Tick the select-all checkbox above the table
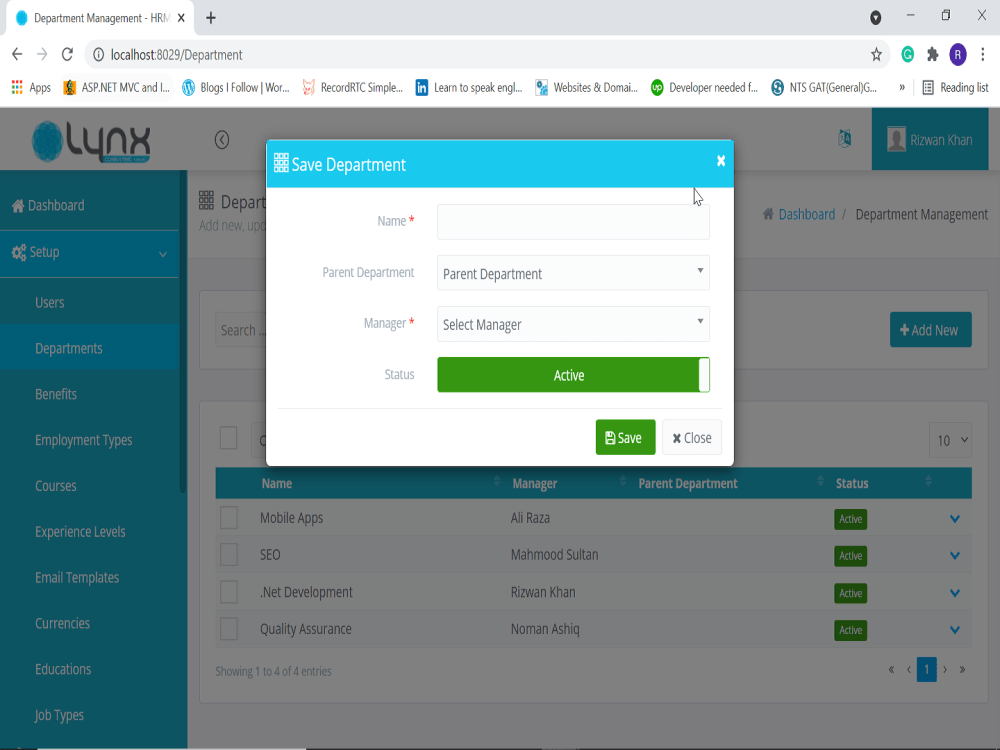Image resolution: width=1000 pixels, height=750 pixels. pos(228,438)
